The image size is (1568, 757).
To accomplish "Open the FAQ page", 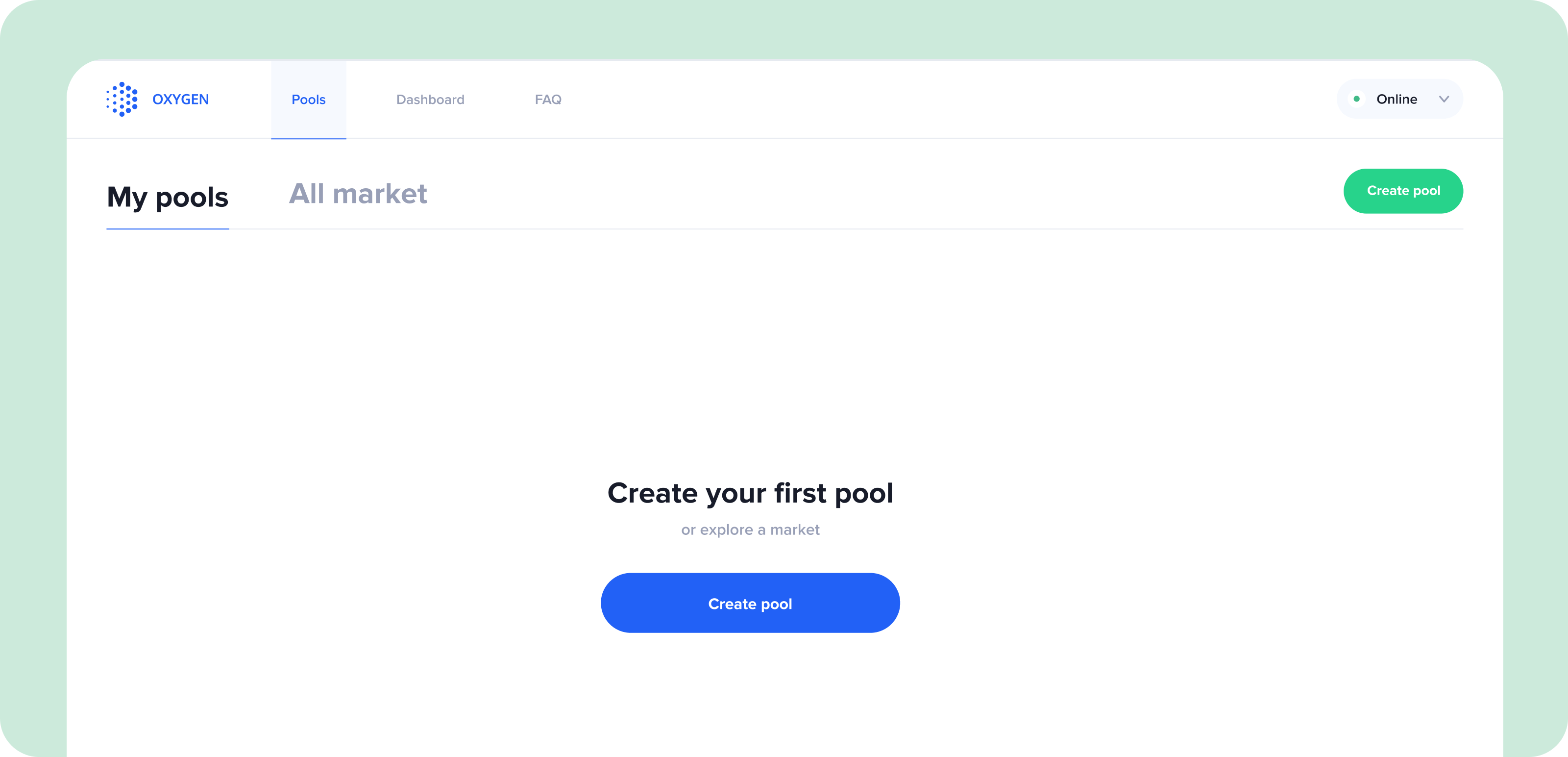I will [x=548, y=99].
